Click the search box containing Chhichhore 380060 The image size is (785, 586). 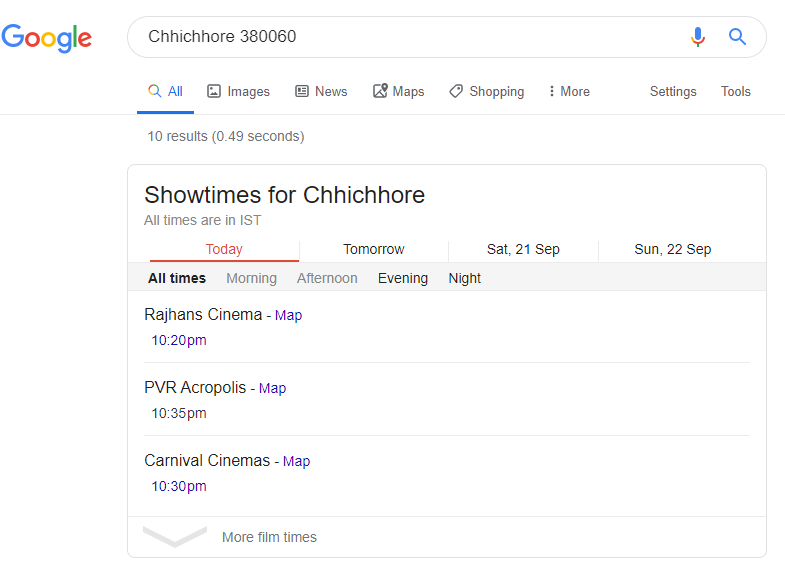pyautogui.click(x=447, y=37)
